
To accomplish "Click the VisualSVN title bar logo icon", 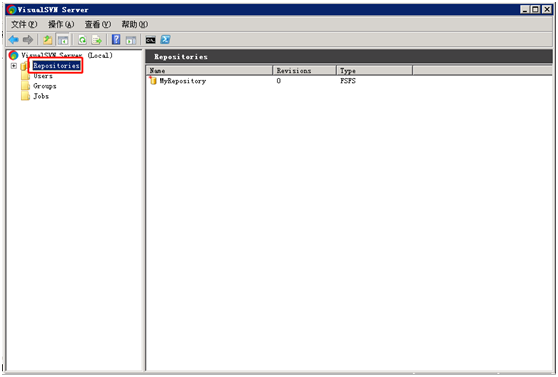I will (12, 10).
